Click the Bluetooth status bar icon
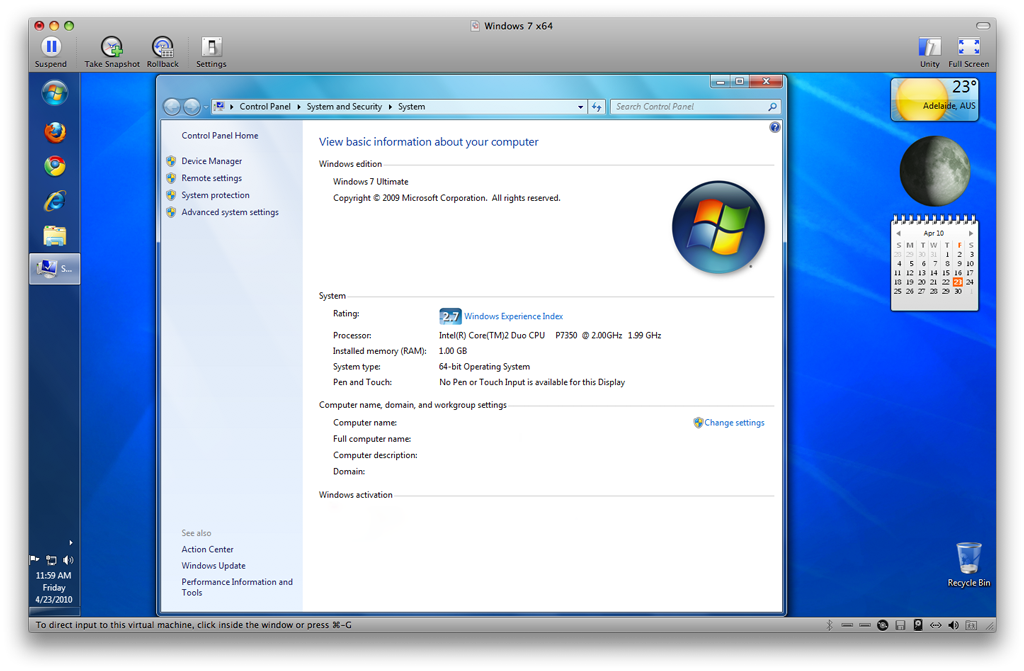This screenshot has width=1024, height=671. [x=829, y=625]
